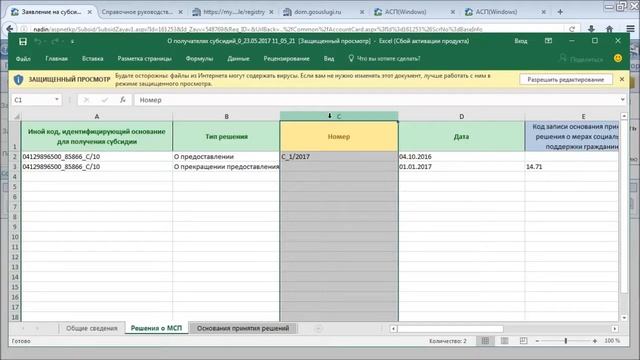
Task: Click cell О прекращении предоставления
Action: click(x=226, y=167)
